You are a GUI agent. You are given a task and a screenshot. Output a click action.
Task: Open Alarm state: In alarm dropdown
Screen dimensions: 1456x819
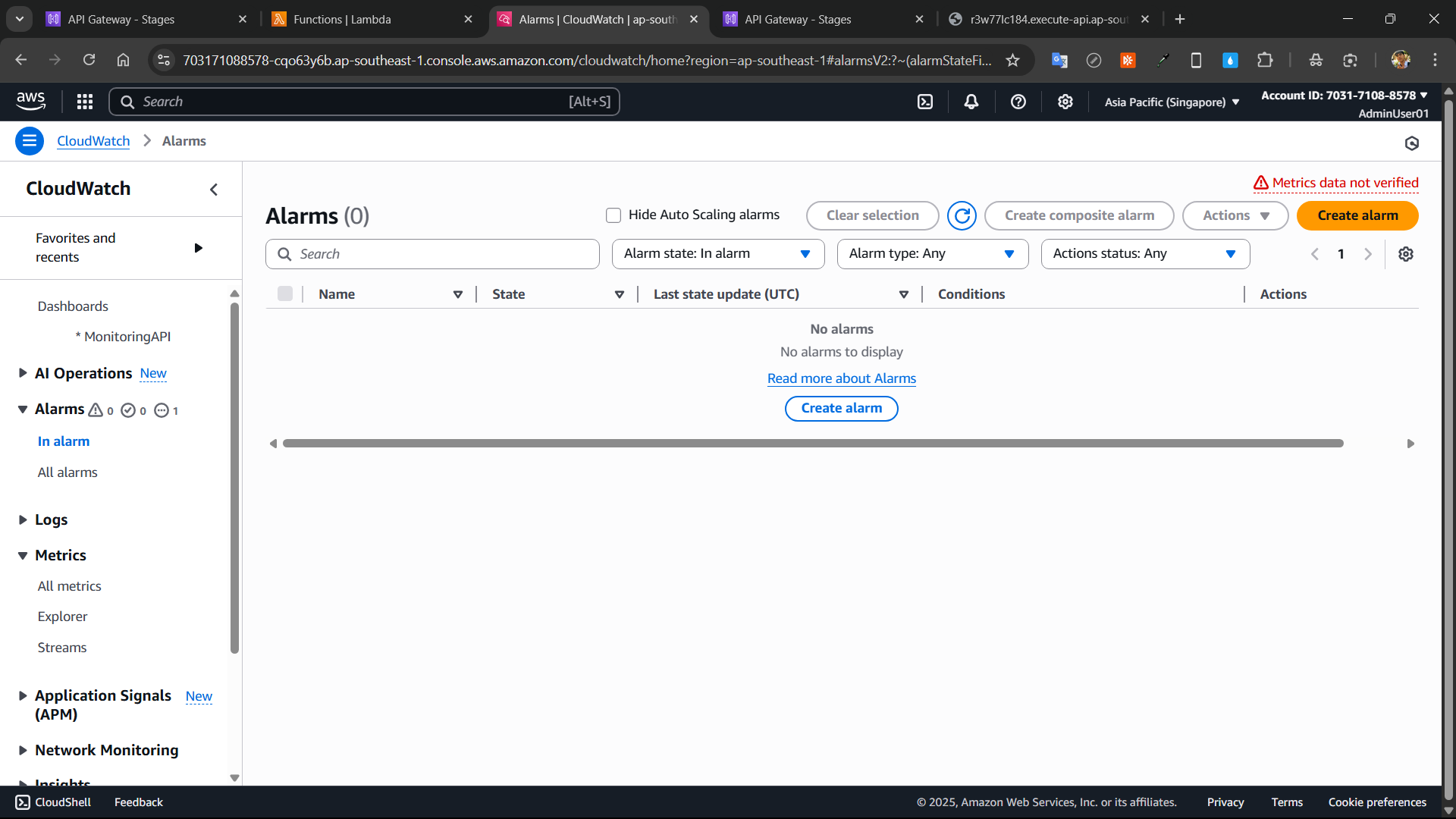[x=718, y=254]
